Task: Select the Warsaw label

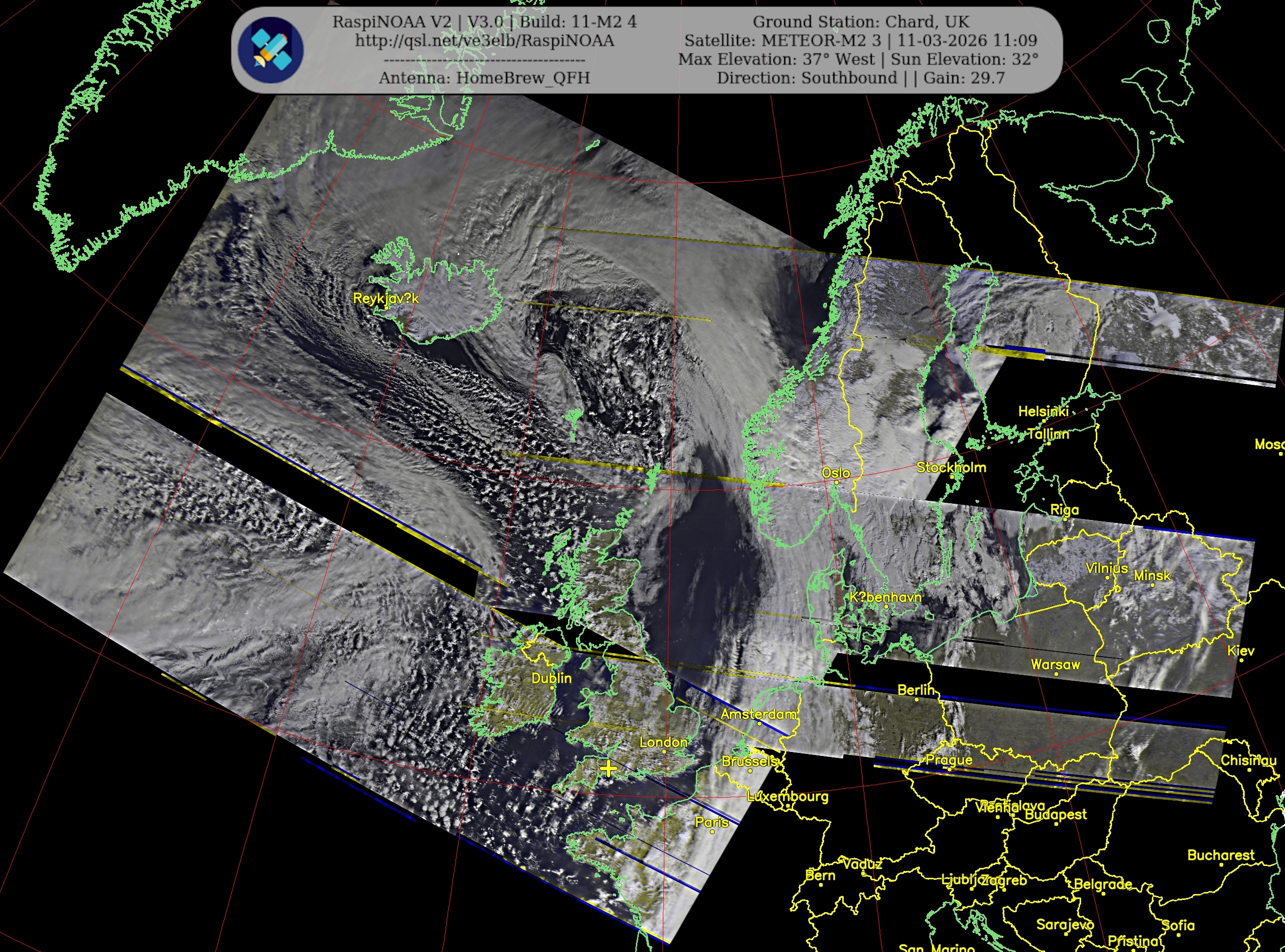Action: click(x=1055, y=664)
